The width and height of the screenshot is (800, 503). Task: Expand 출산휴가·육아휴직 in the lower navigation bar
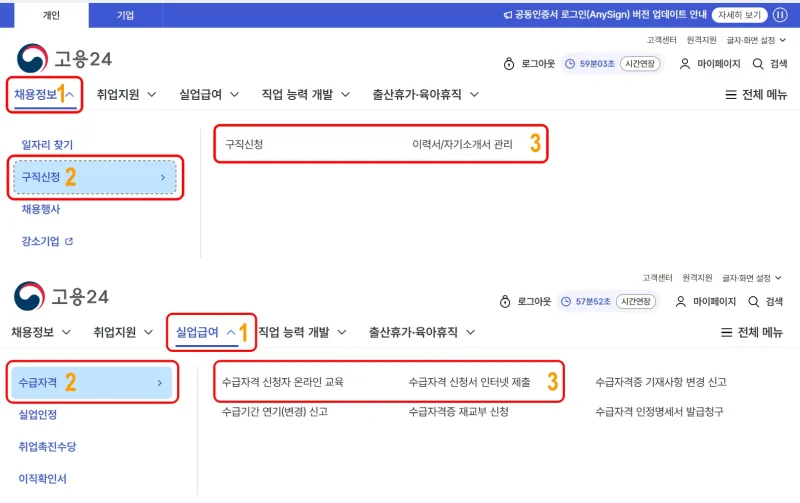(422, 332)
